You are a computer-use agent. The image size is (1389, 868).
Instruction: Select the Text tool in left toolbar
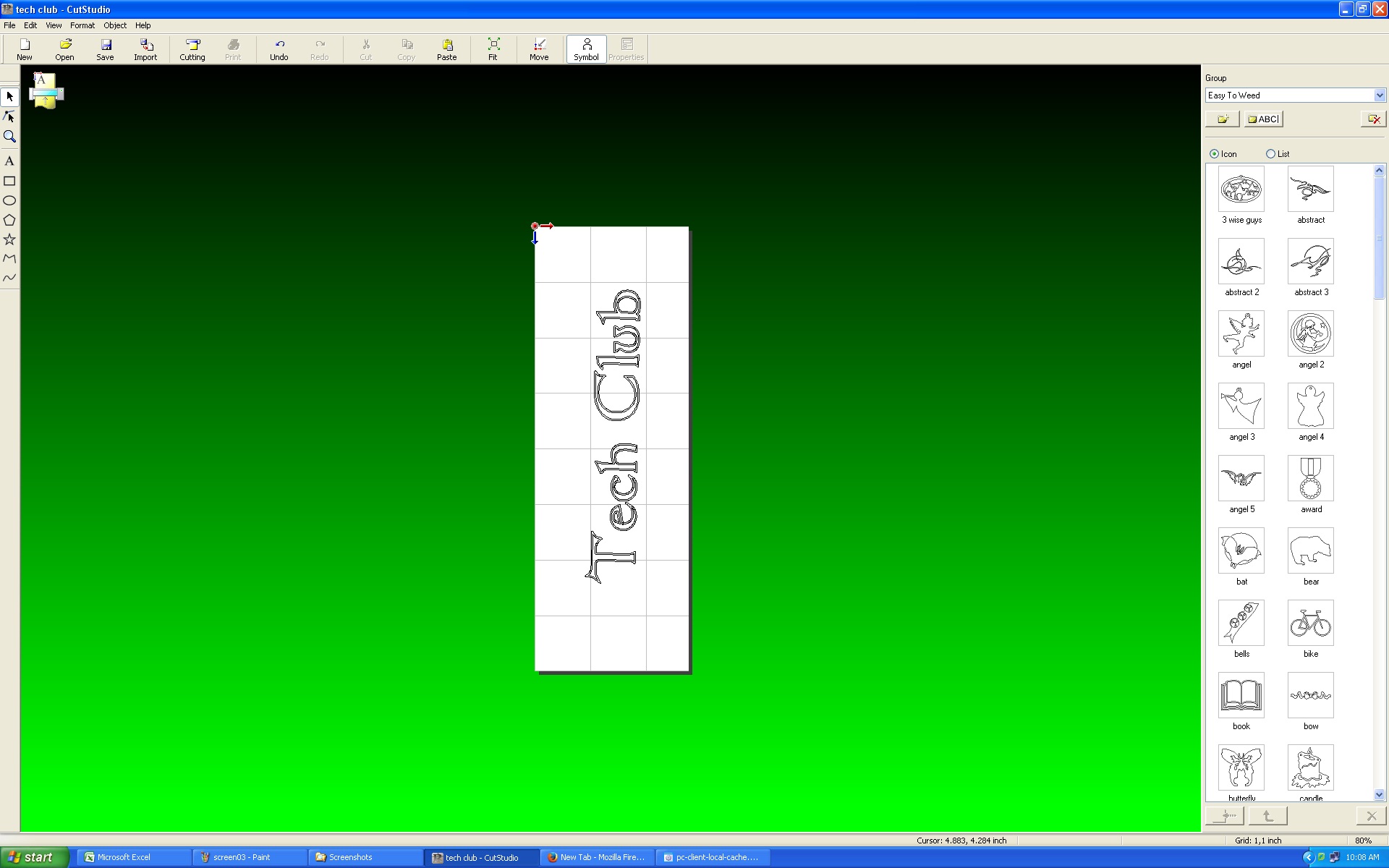tap(9, 161)
